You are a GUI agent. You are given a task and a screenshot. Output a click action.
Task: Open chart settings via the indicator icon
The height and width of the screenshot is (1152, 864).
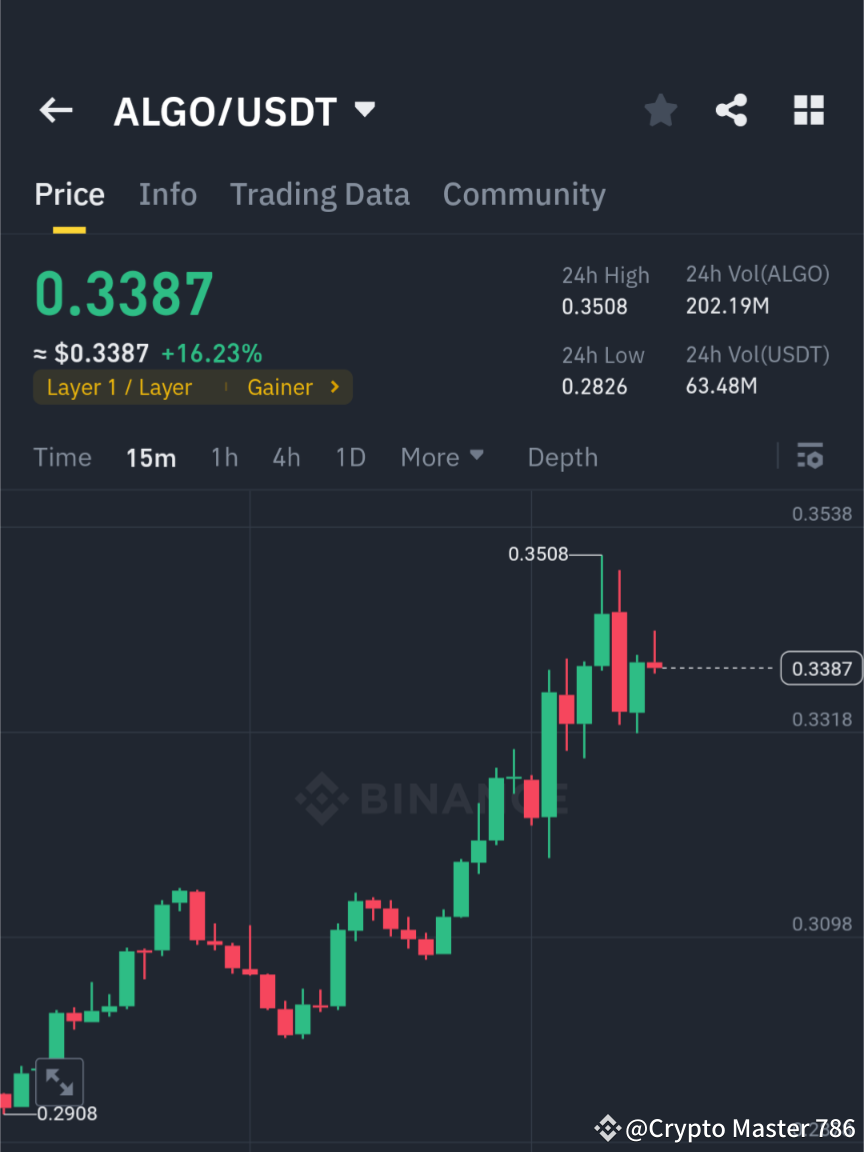pyautogui.click(x=810, y=456)
